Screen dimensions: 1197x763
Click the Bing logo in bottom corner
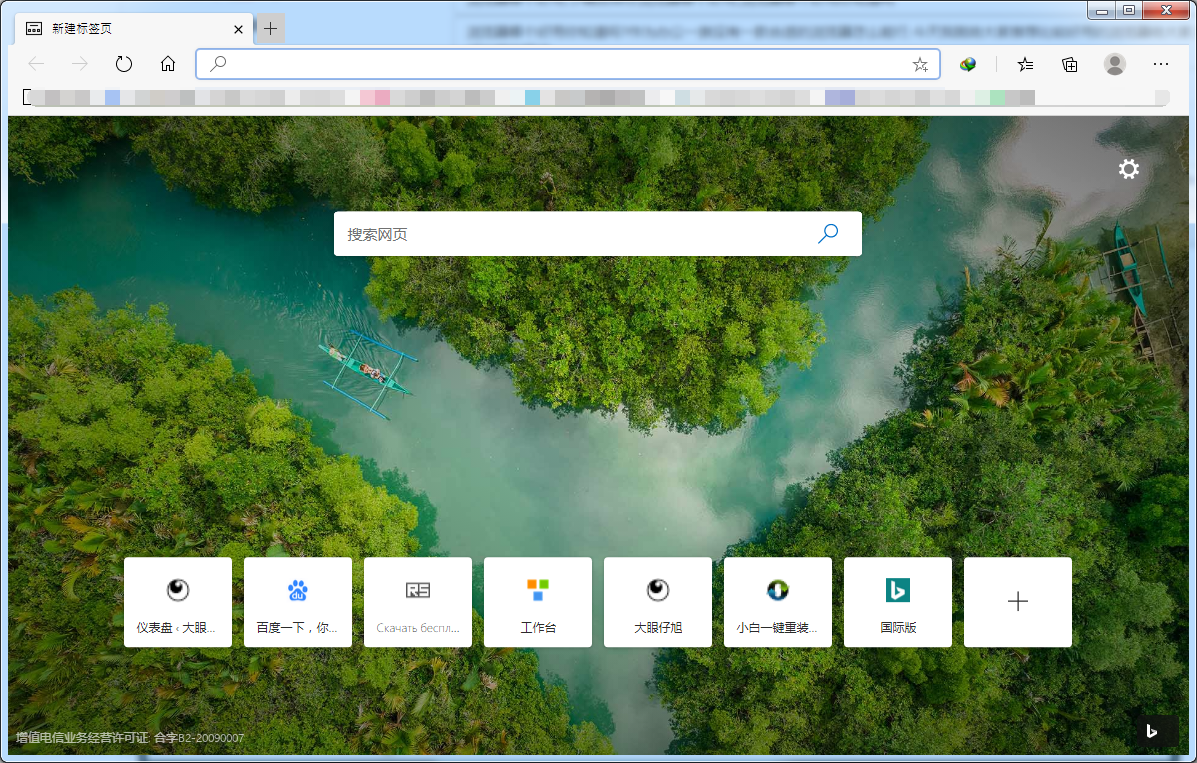pos(1152,732)
